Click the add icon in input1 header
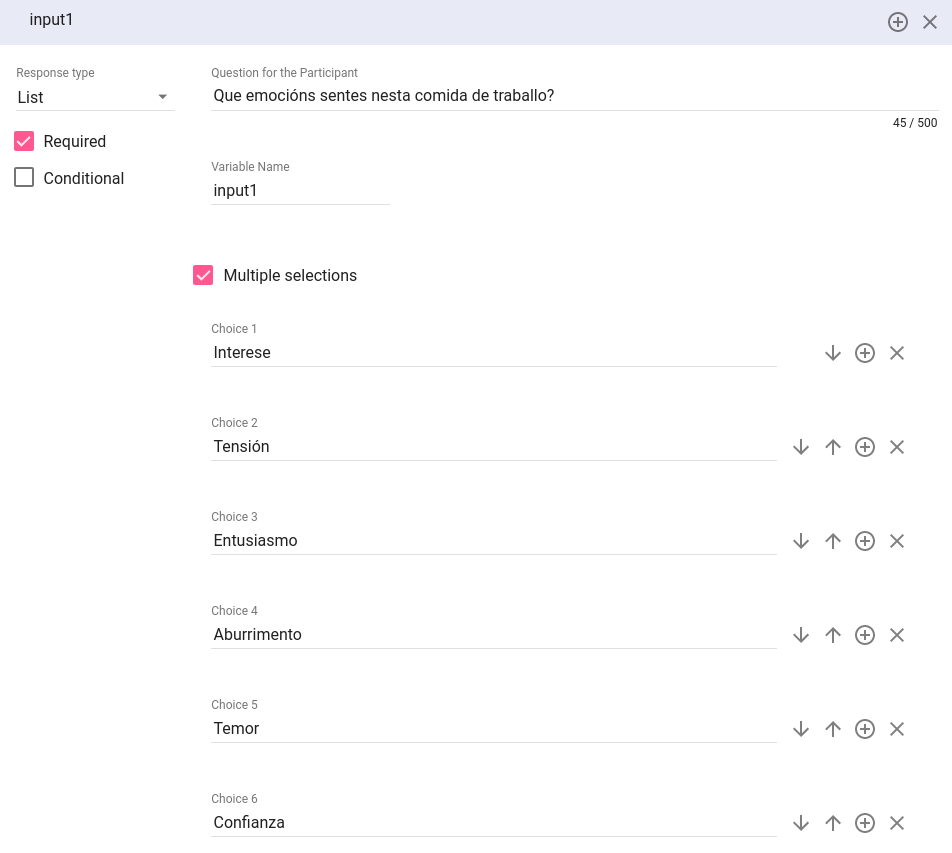 coord(897,22)
